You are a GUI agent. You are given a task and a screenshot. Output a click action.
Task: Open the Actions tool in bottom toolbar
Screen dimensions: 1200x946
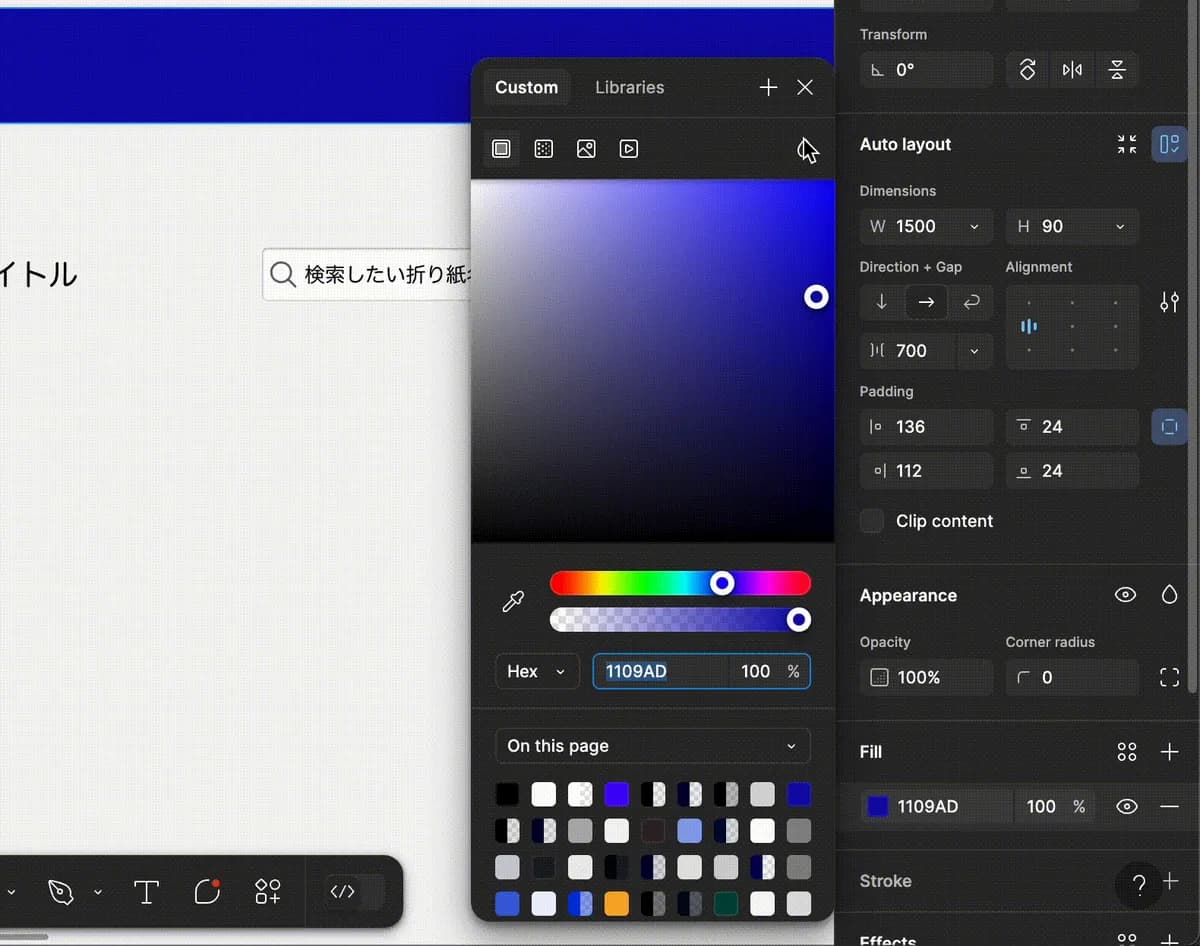(267, 892)
